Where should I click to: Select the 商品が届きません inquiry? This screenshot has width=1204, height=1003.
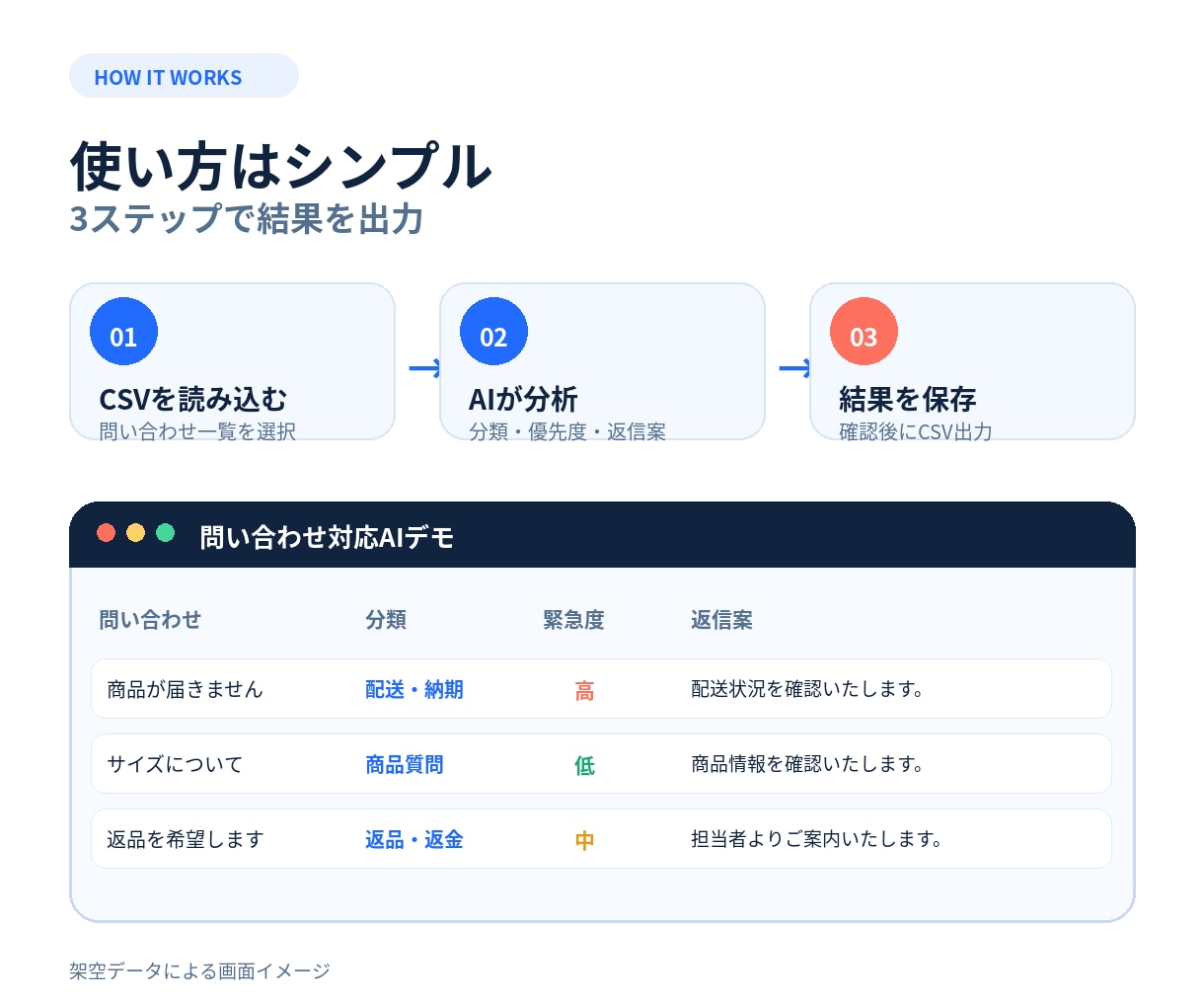[185, 689]
